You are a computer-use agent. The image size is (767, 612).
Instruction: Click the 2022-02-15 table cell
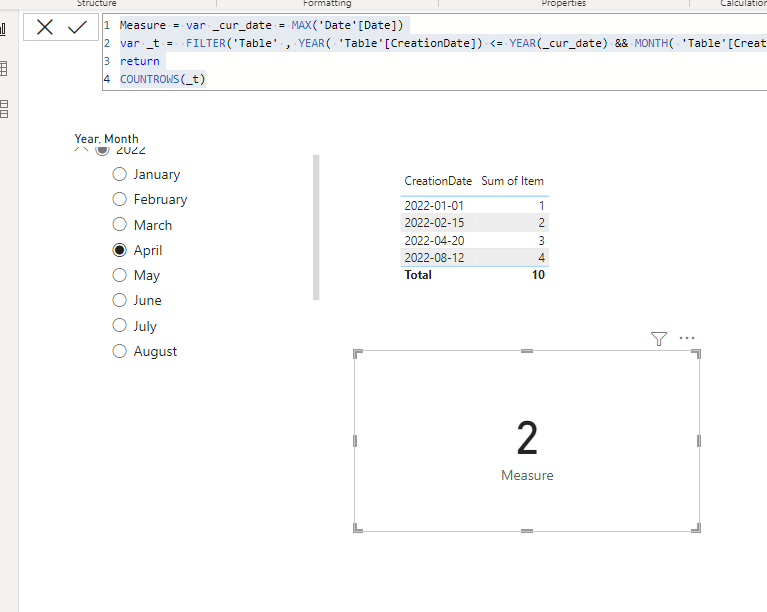434,223
